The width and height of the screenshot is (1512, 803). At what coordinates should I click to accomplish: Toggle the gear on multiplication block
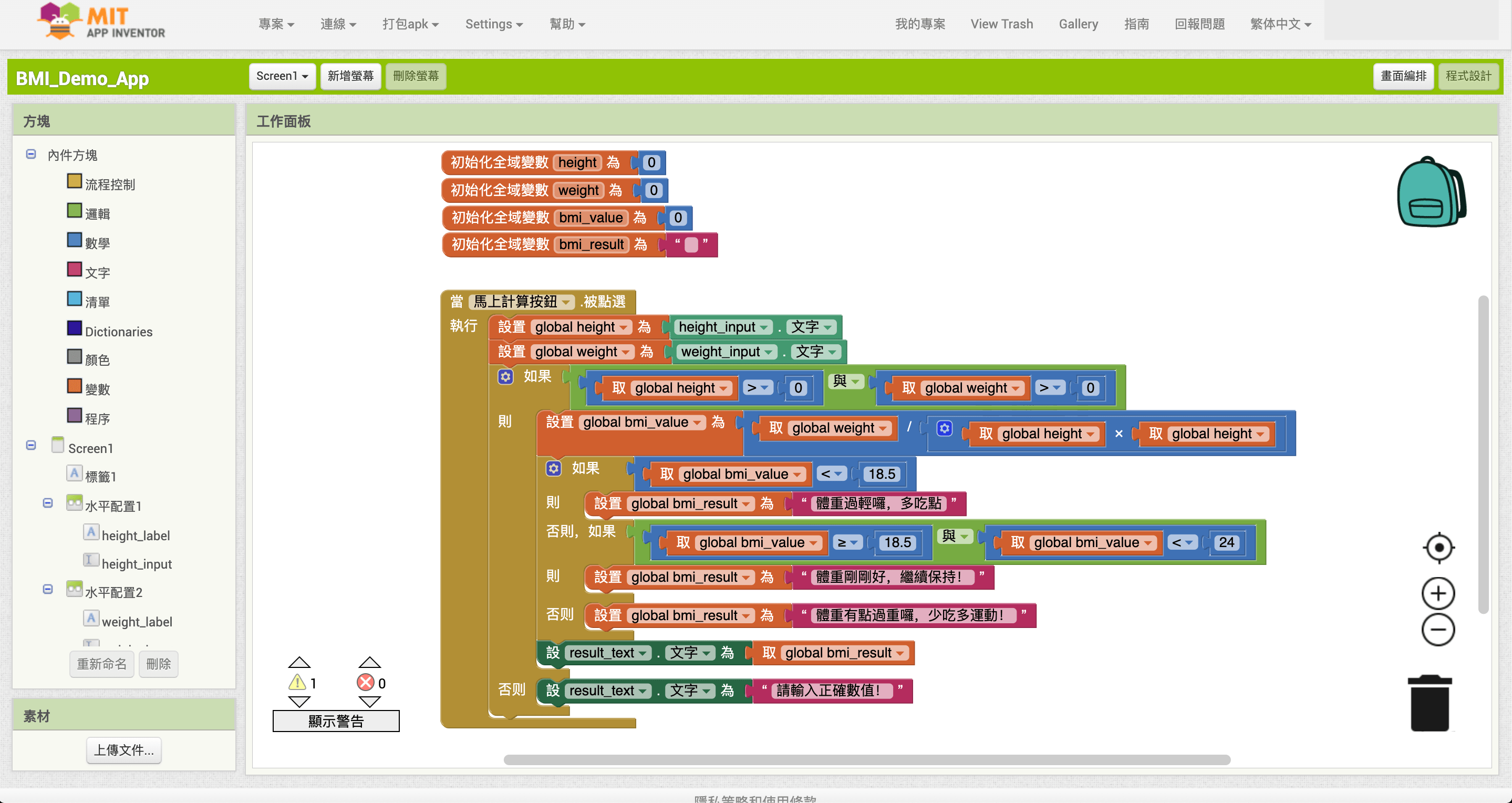(x=944, y=428)
